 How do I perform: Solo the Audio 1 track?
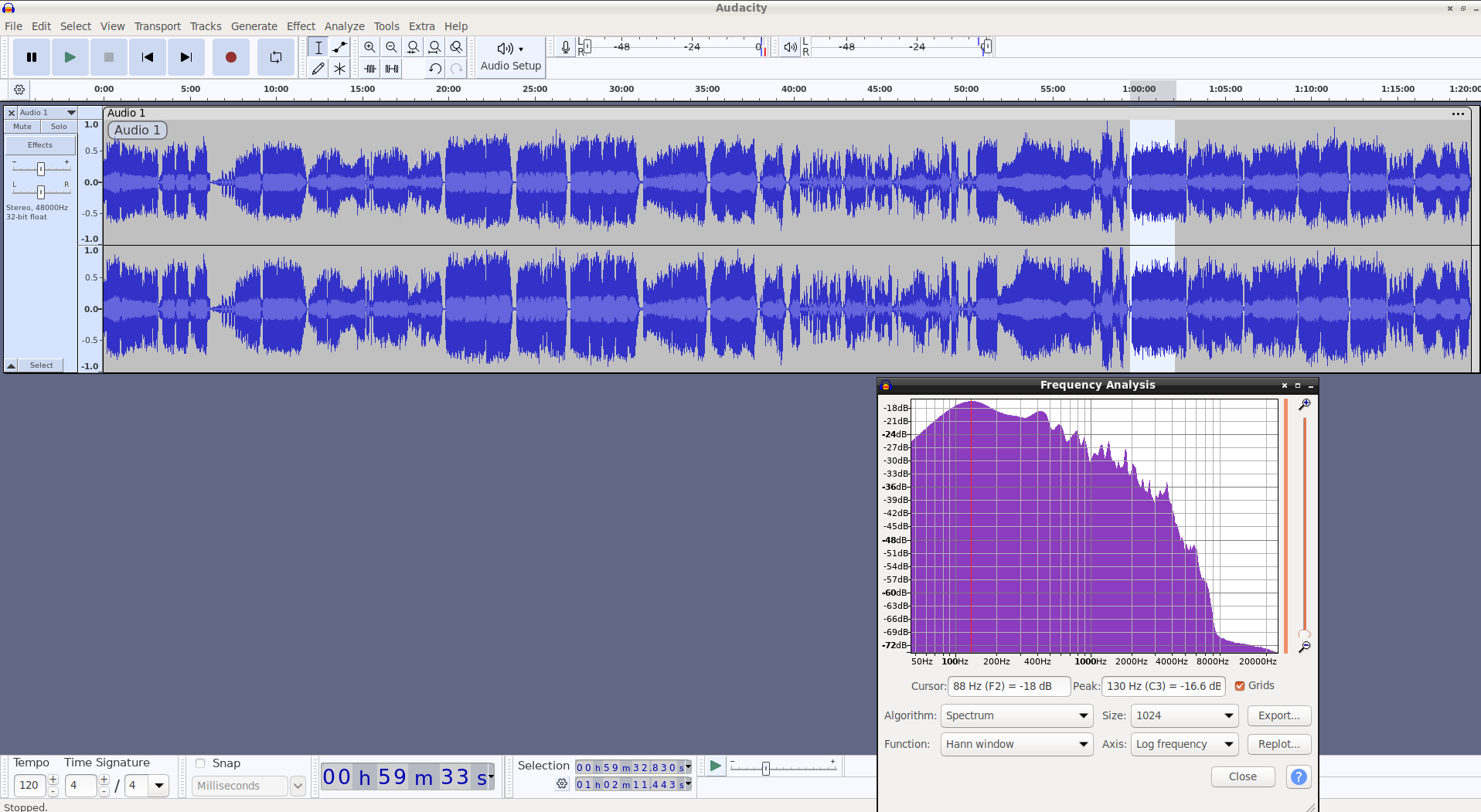(x=59, y=127)
